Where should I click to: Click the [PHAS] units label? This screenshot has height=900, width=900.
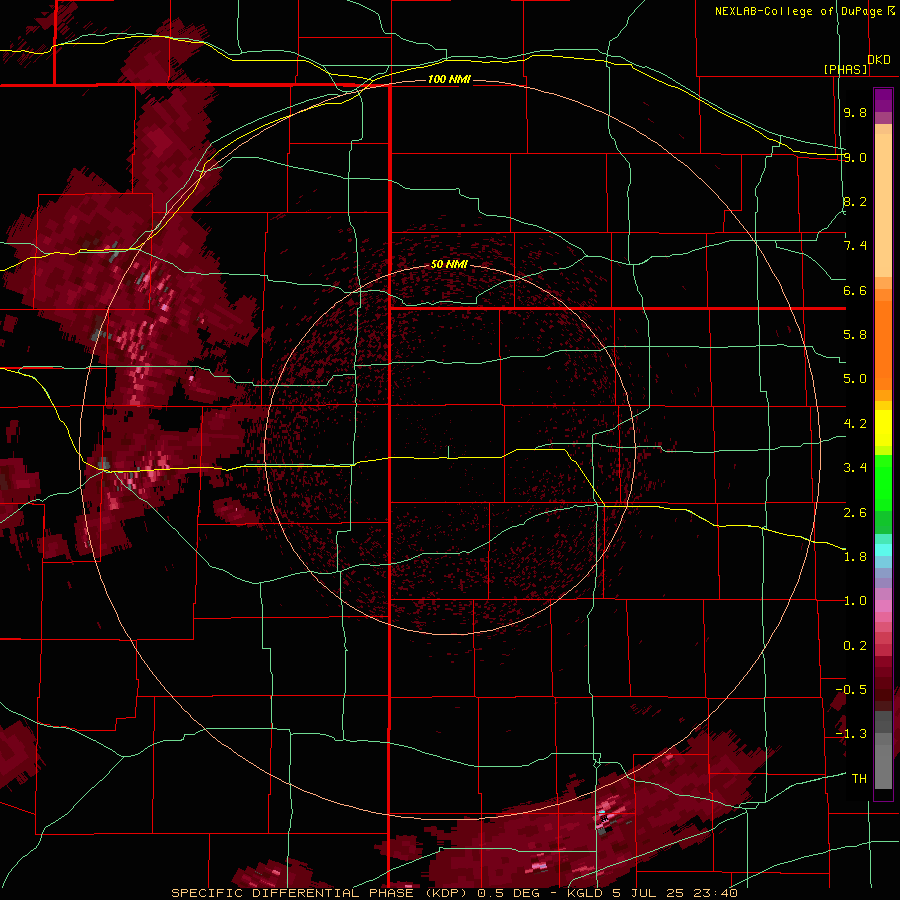(x=845, y=69)
